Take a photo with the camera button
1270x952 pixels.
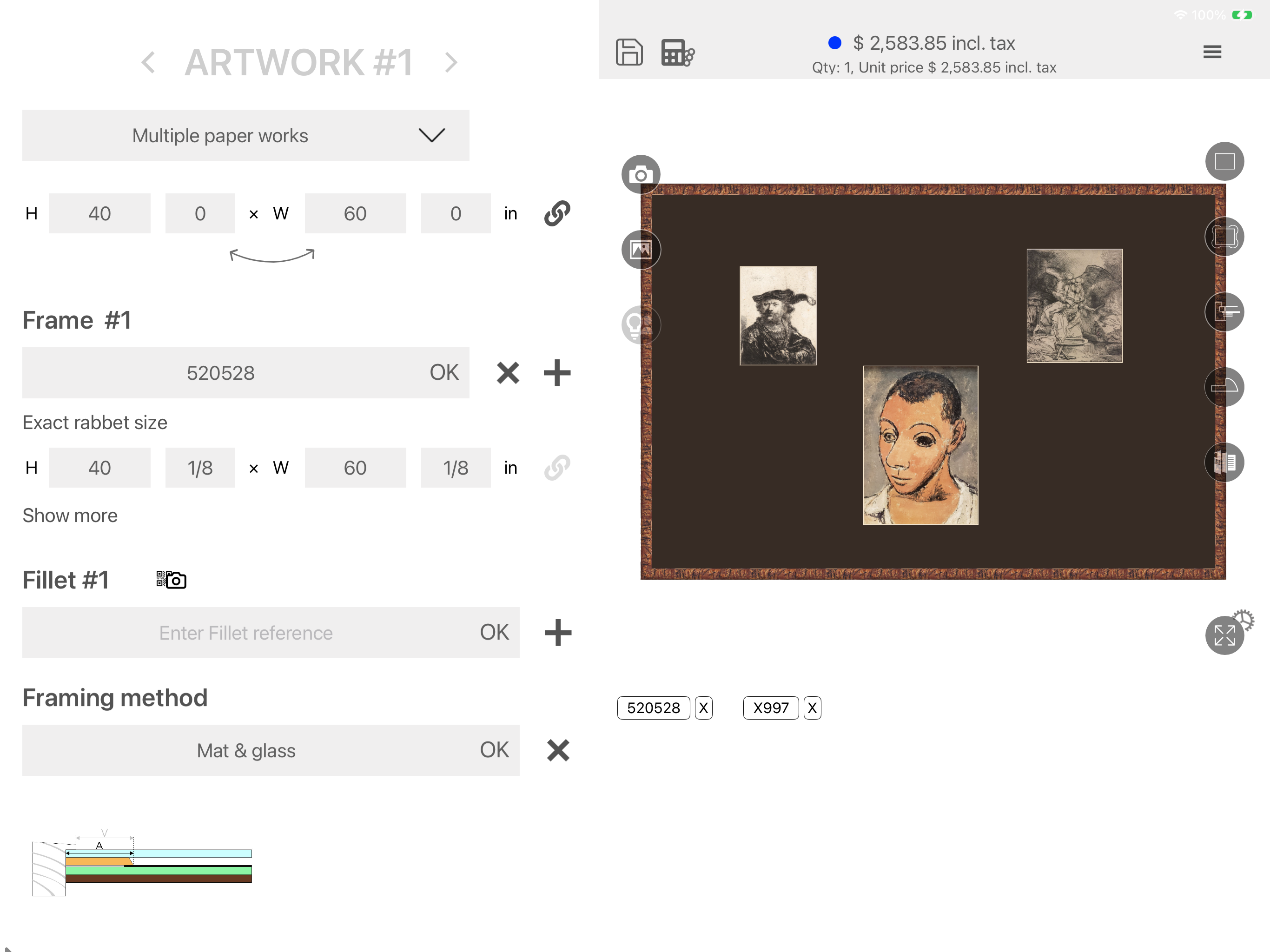[641, 174]
